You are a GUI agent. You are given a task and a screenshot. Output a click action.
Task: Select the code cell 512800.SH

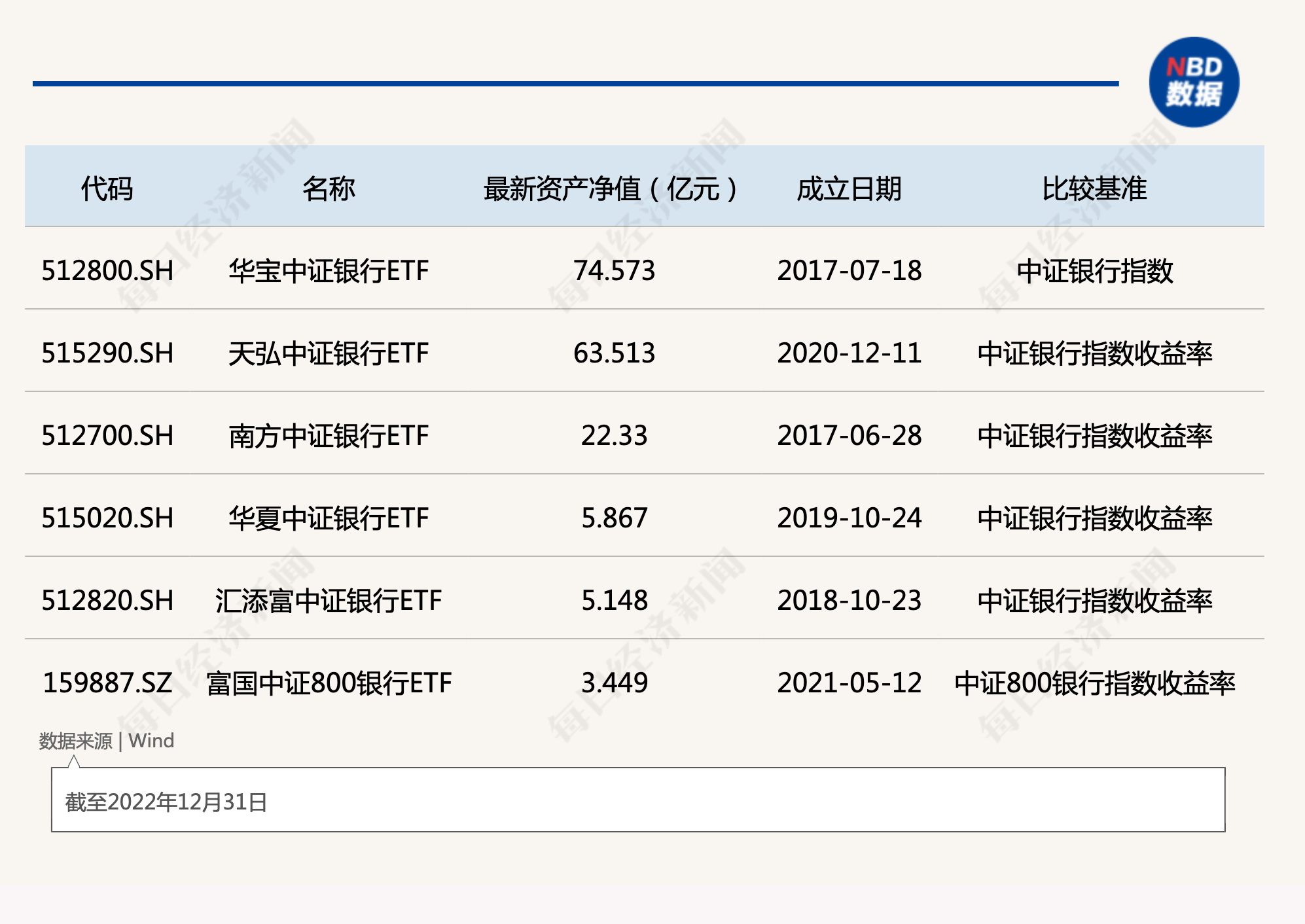tap(107, 270)
